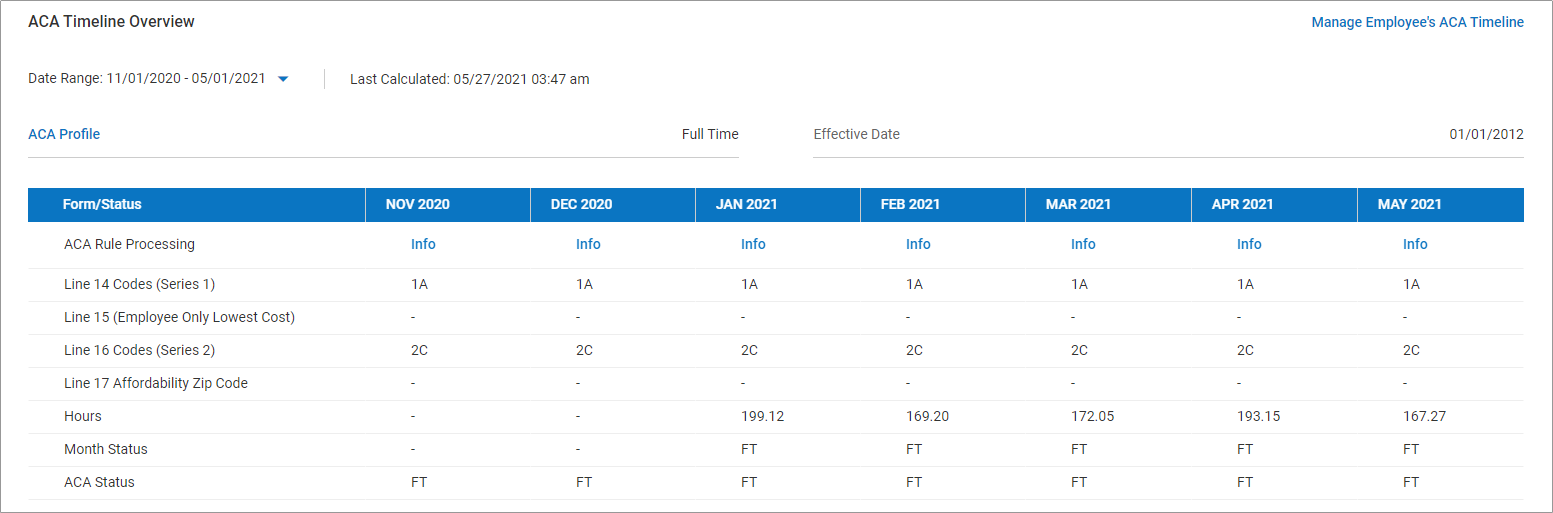This screenshot has height=513, width=1553.
Task: Click the Date Range 11/01/2020 - 05/01/2021 text
Action: 147,79
